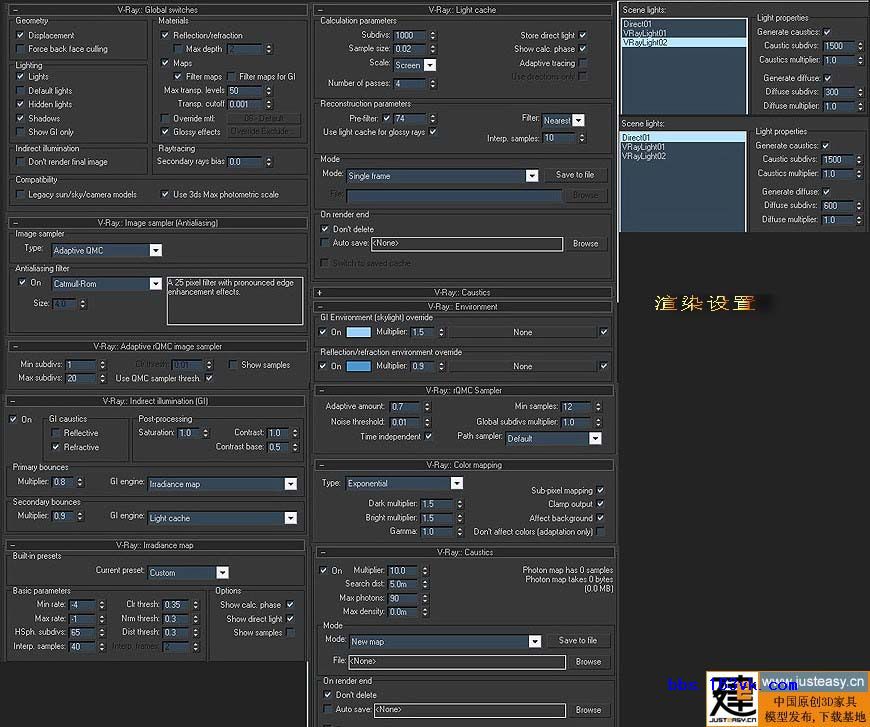Collapse V-Ray Environment rollout header

463,306
